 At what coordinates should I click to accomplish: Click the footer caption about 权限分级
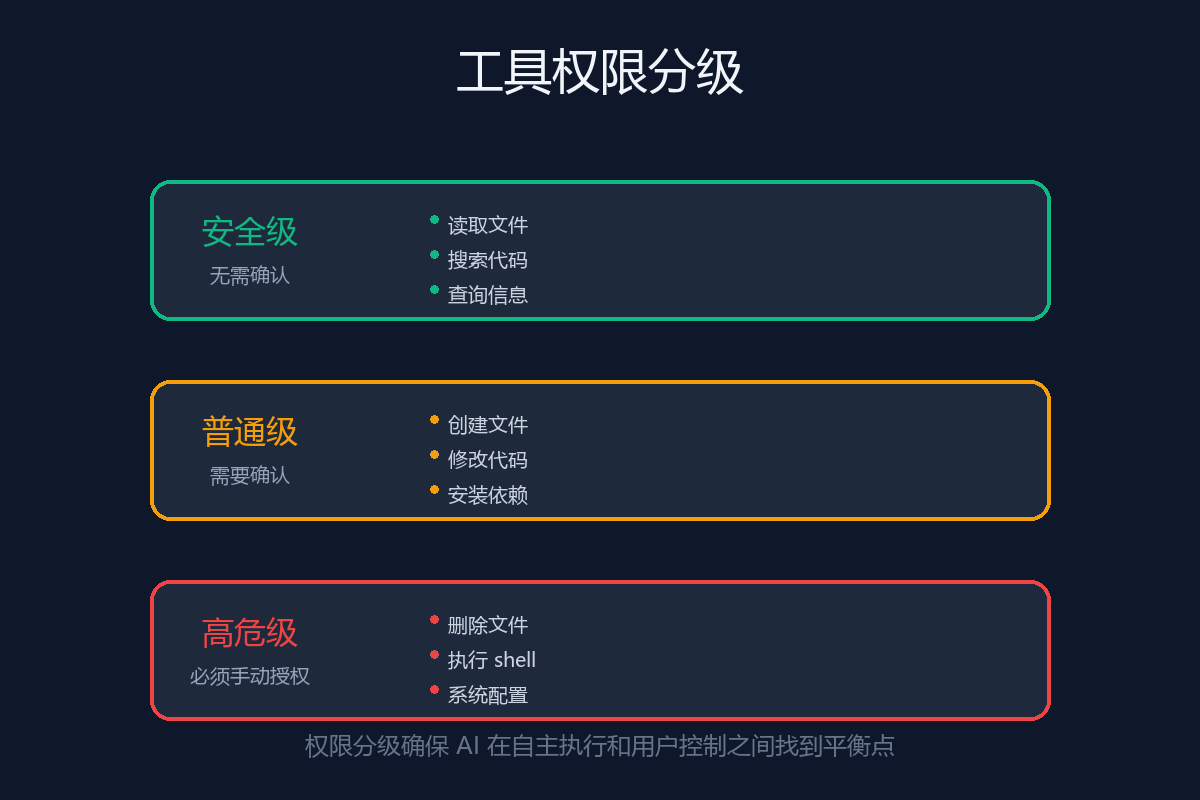point(600,746)
